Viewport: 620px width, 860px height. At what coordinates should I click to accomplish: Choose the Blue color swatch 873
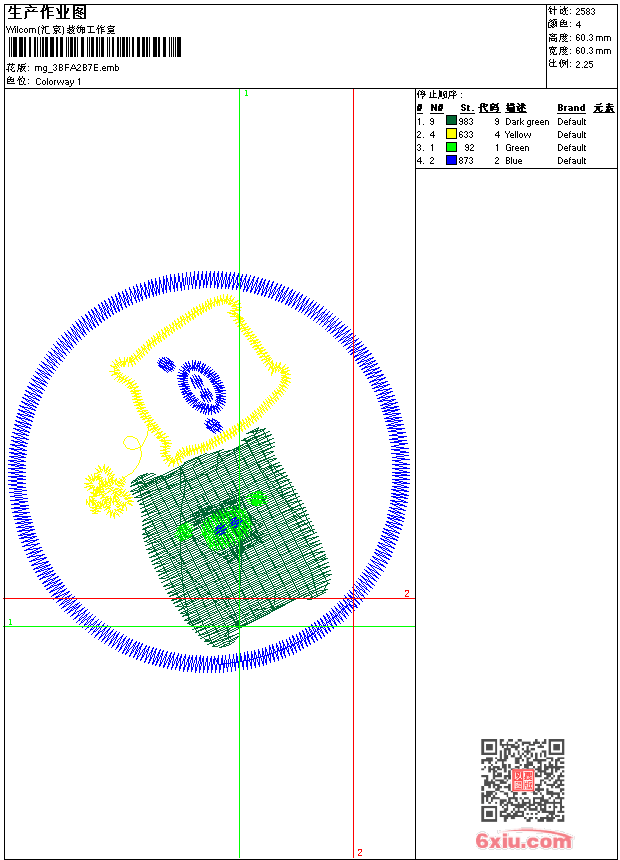point(451,160)
